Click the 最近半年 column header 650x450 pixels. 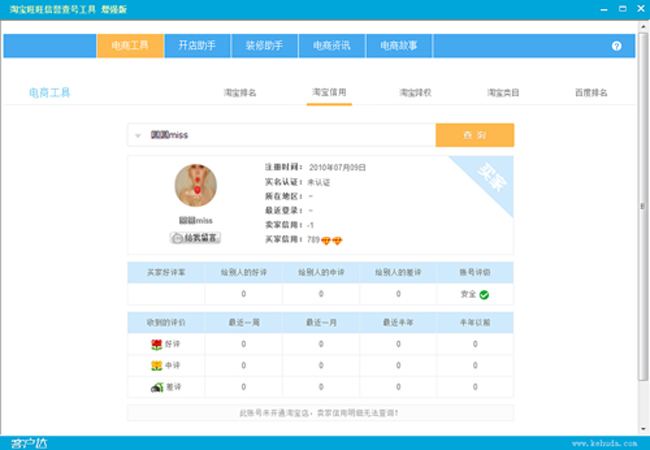coord(398,322)
